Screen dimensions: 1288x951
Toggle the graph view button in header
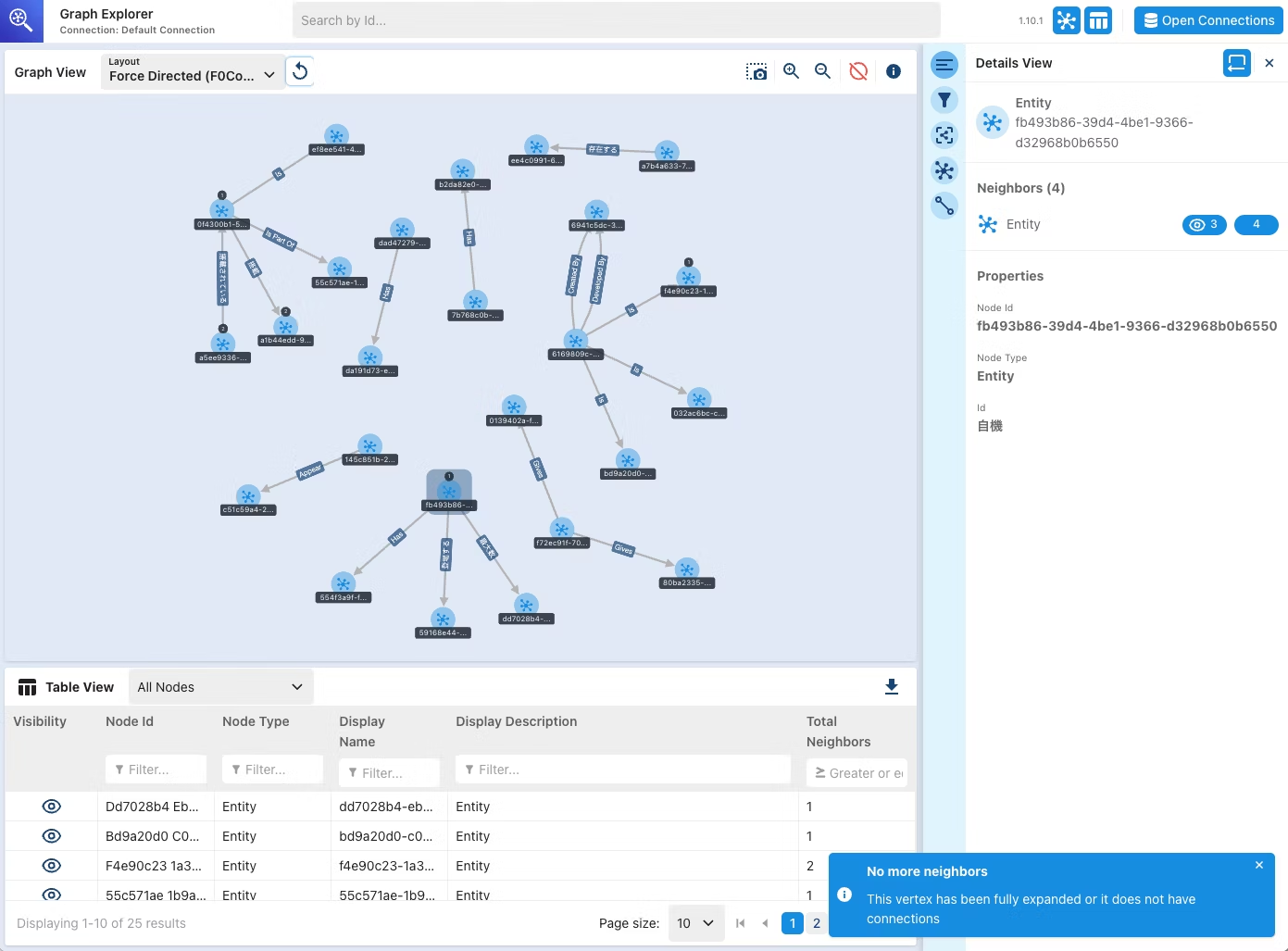[x=1067, y=20]
